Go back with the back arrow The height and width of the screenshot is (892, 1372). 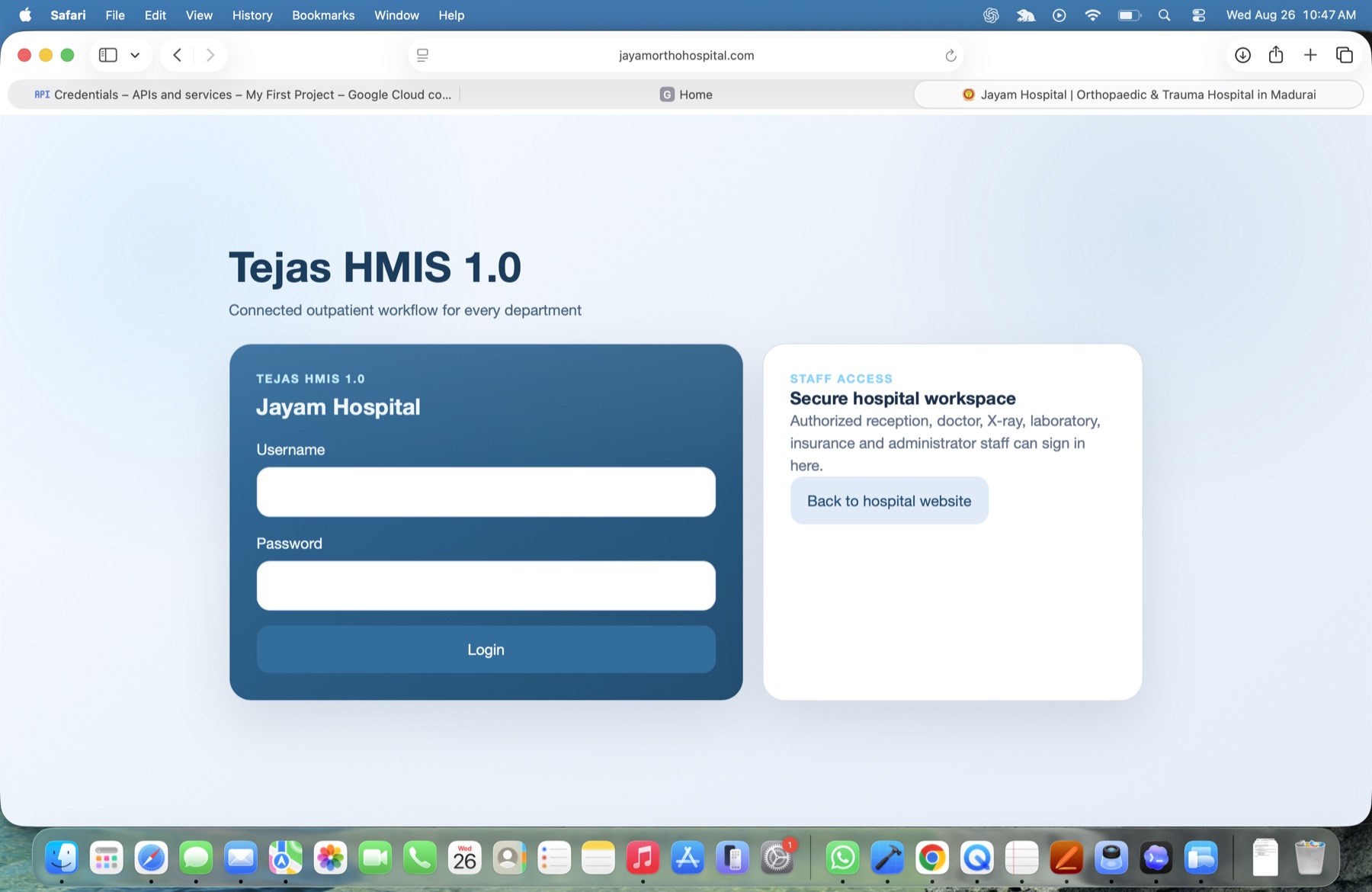177,55
